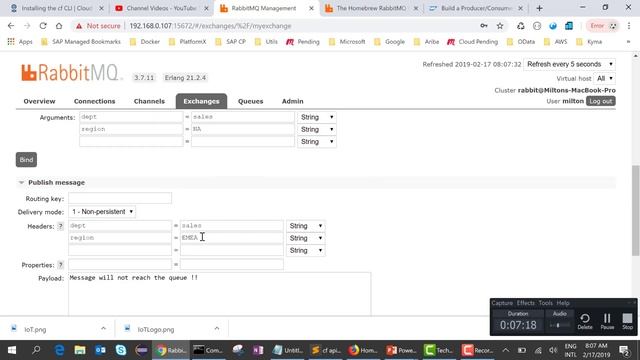Open Microsoft Edge from taskbar

[60, 350]
